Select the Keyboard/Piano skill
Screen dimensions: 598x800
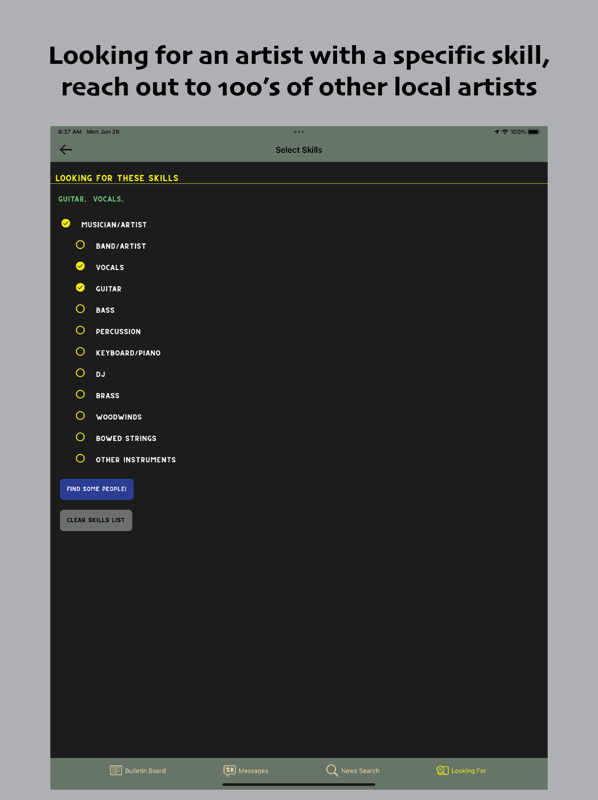click(118, 353)
